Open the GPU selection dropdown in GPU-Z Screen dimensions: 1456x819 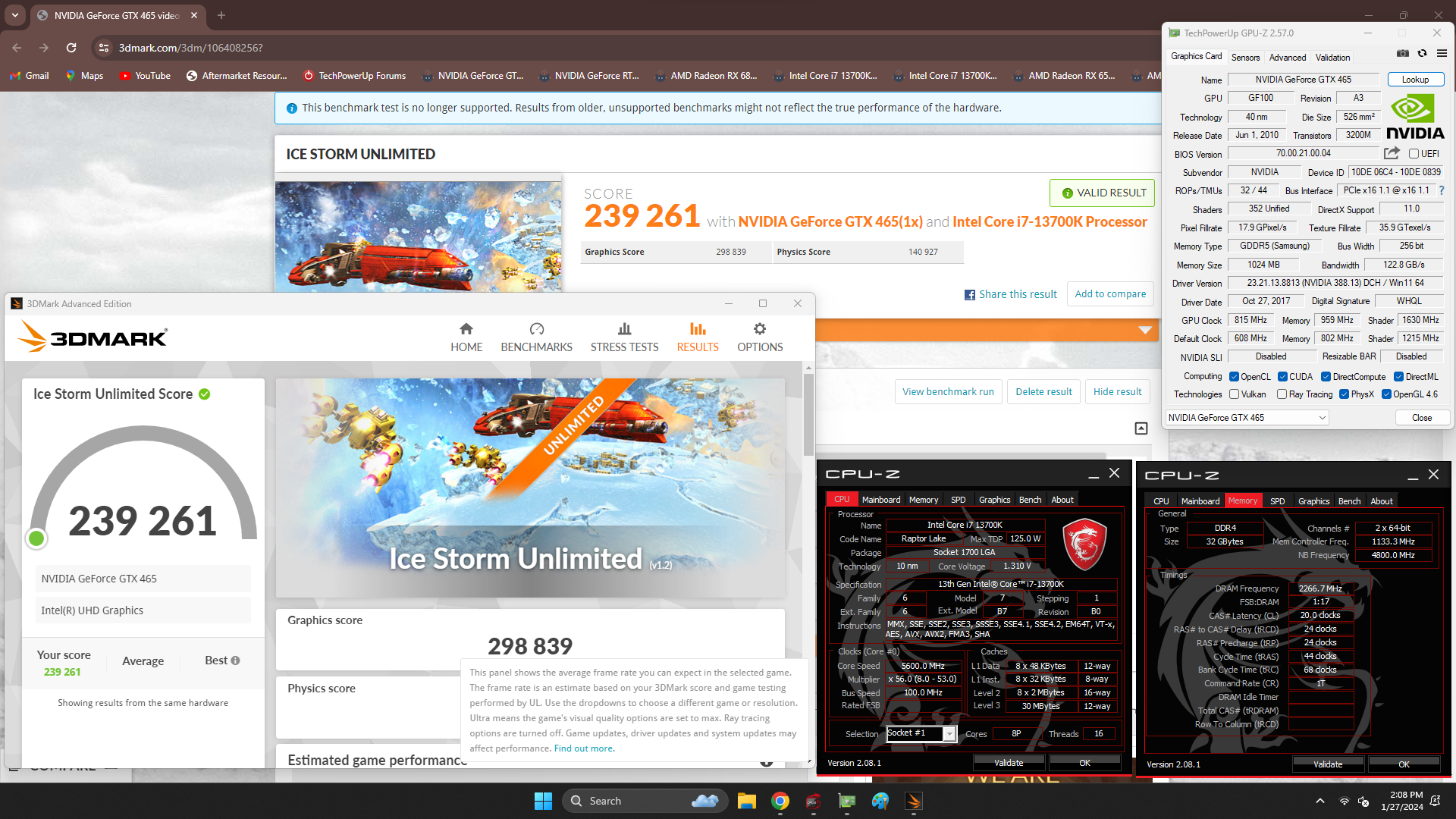[x=1247, y=418]
